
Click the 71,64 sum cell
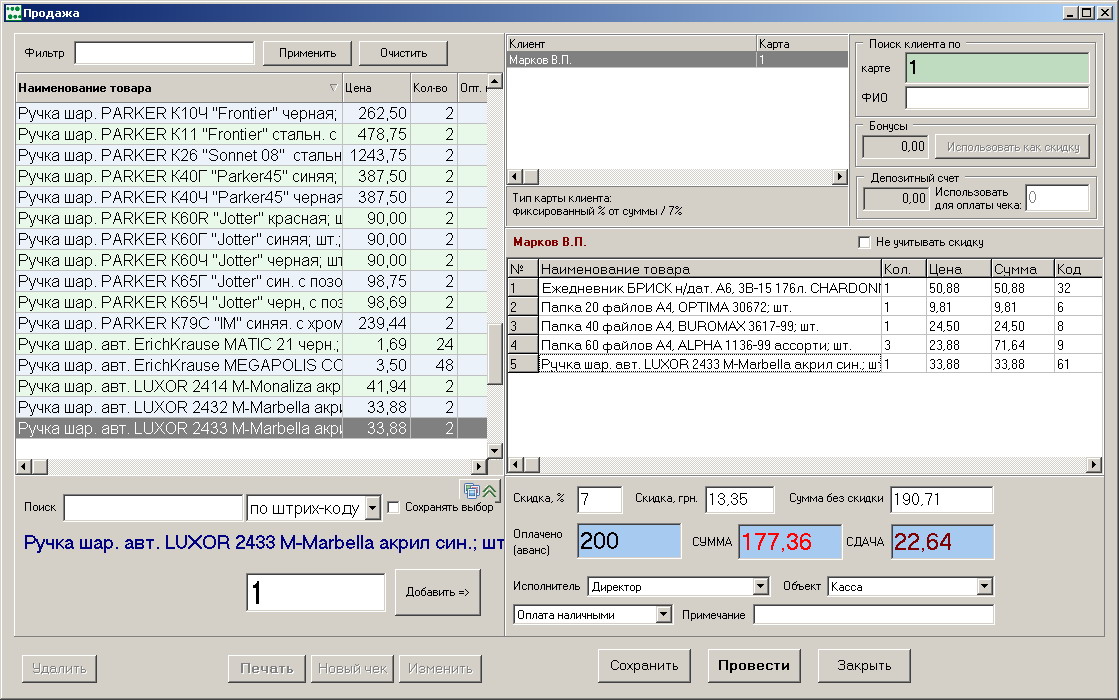[1023, 345]
